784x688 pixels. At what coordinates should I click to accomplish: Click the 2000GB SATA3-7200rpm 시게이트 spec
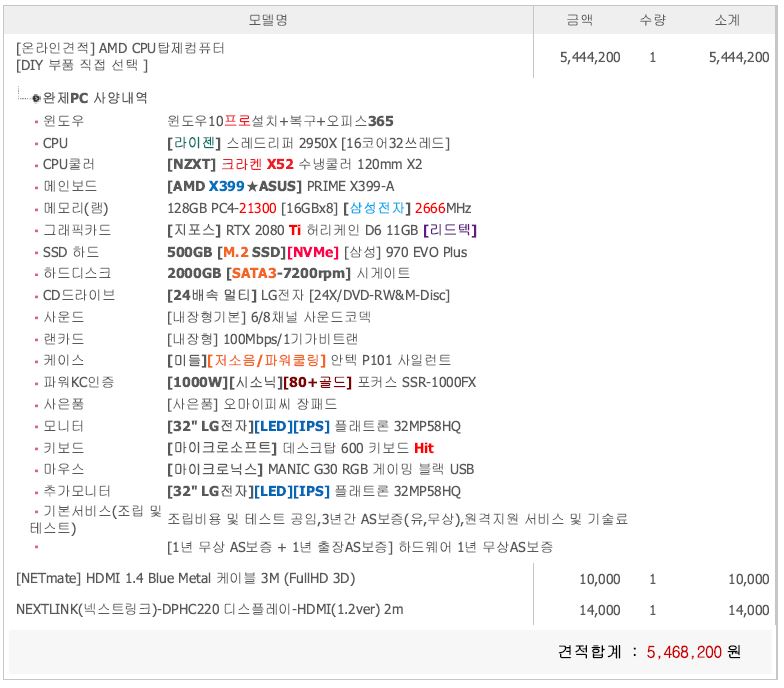(x=288, y=273)
